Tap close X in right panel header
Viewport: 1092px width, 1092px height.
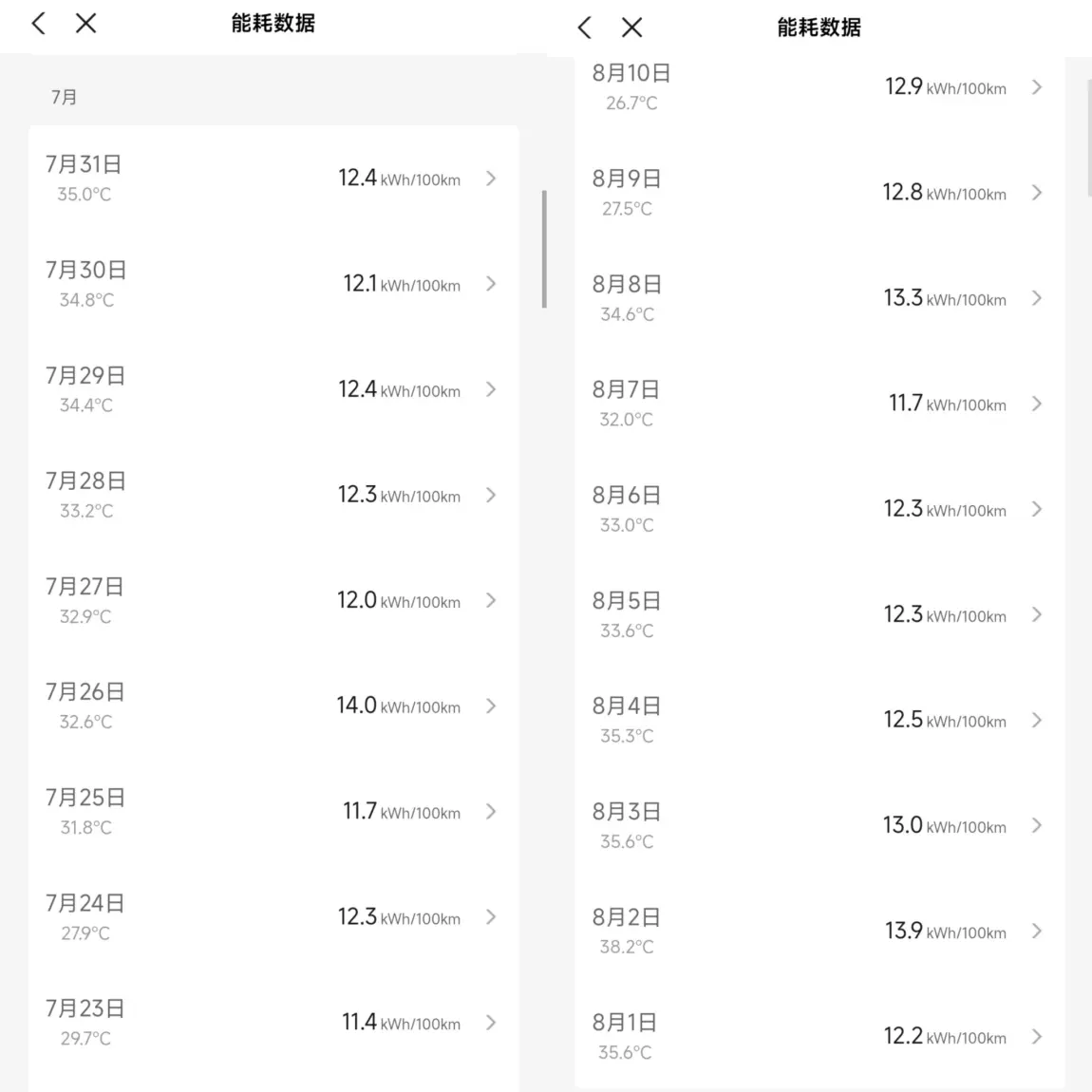pyautogui.click(x=631, y=28)
